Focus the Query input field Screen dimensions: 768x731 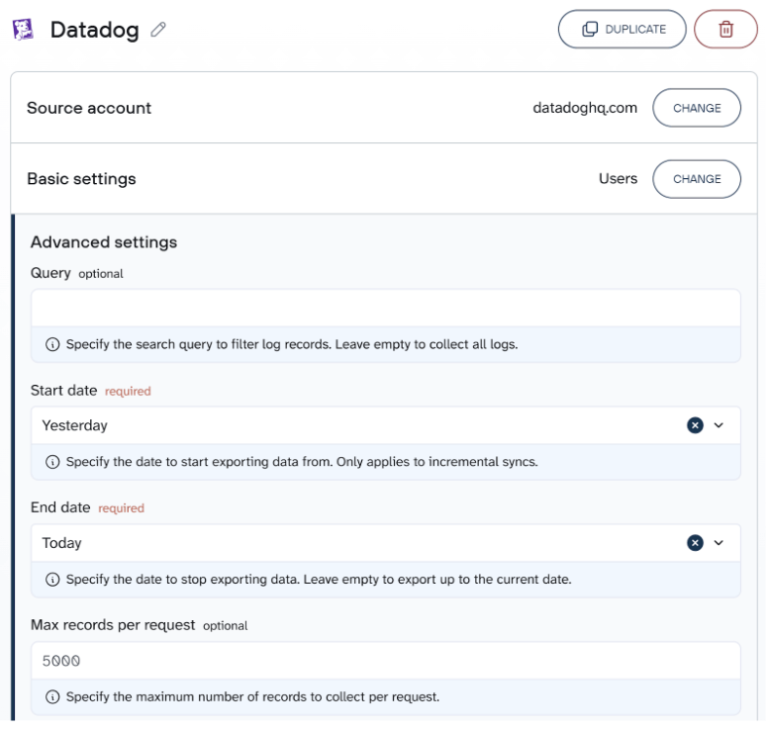pyautogui.click(x=386, y=308)
